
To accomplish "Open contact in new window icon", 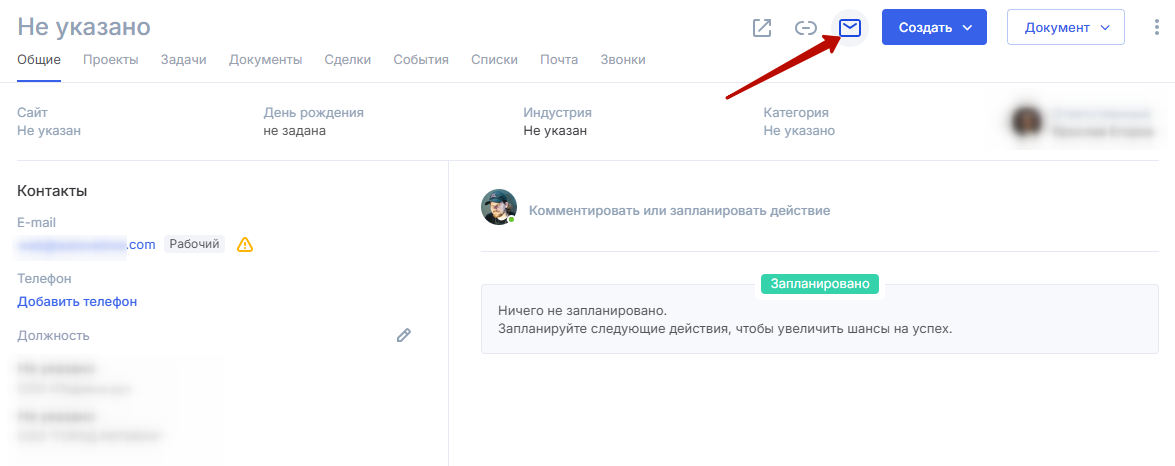I will click(762, 28).
